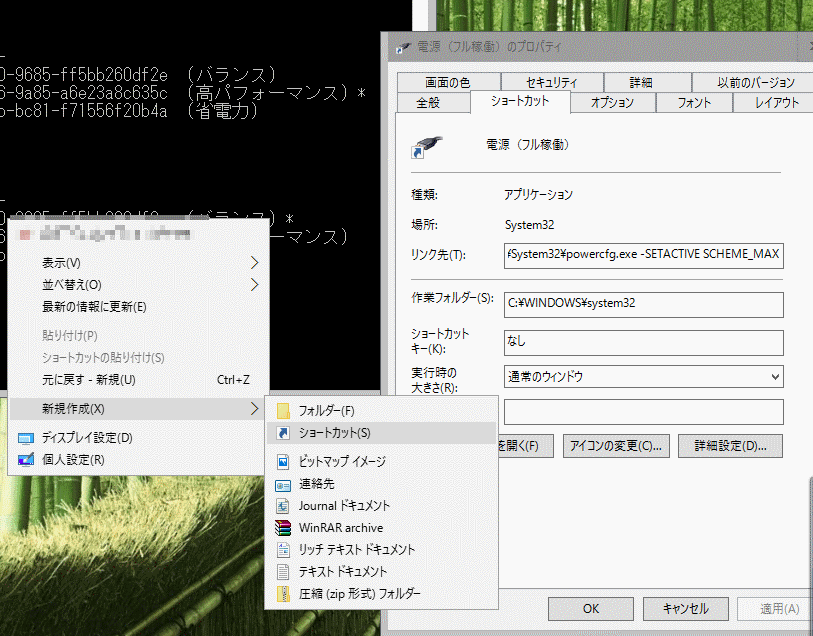Expand the 新規作成(X) submenu arrow

tap(255, 409)
